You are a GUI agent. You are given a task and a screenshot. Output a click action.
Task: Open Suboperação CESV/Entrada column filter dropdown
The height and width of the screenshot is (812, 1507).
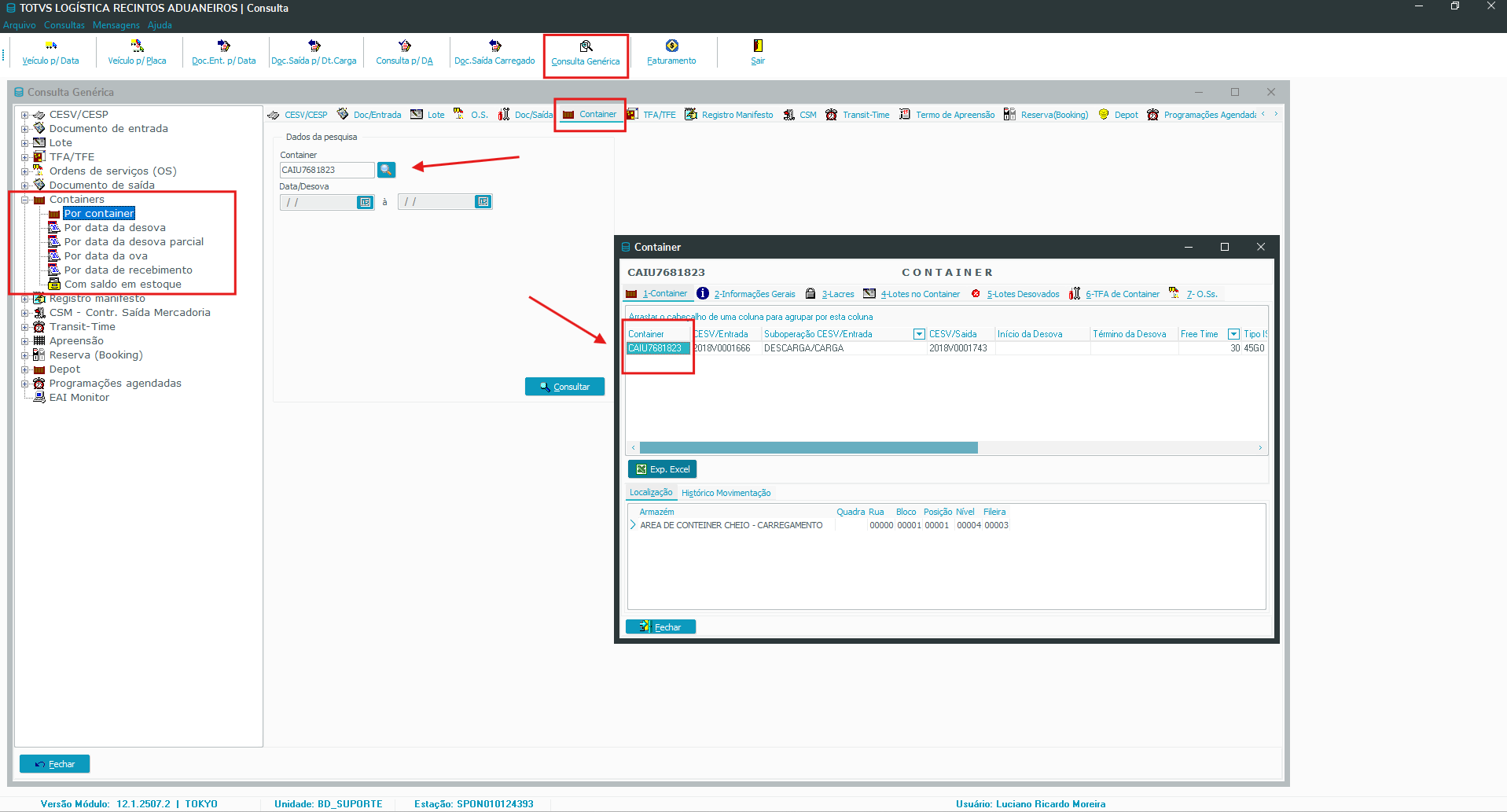(919, 334)
